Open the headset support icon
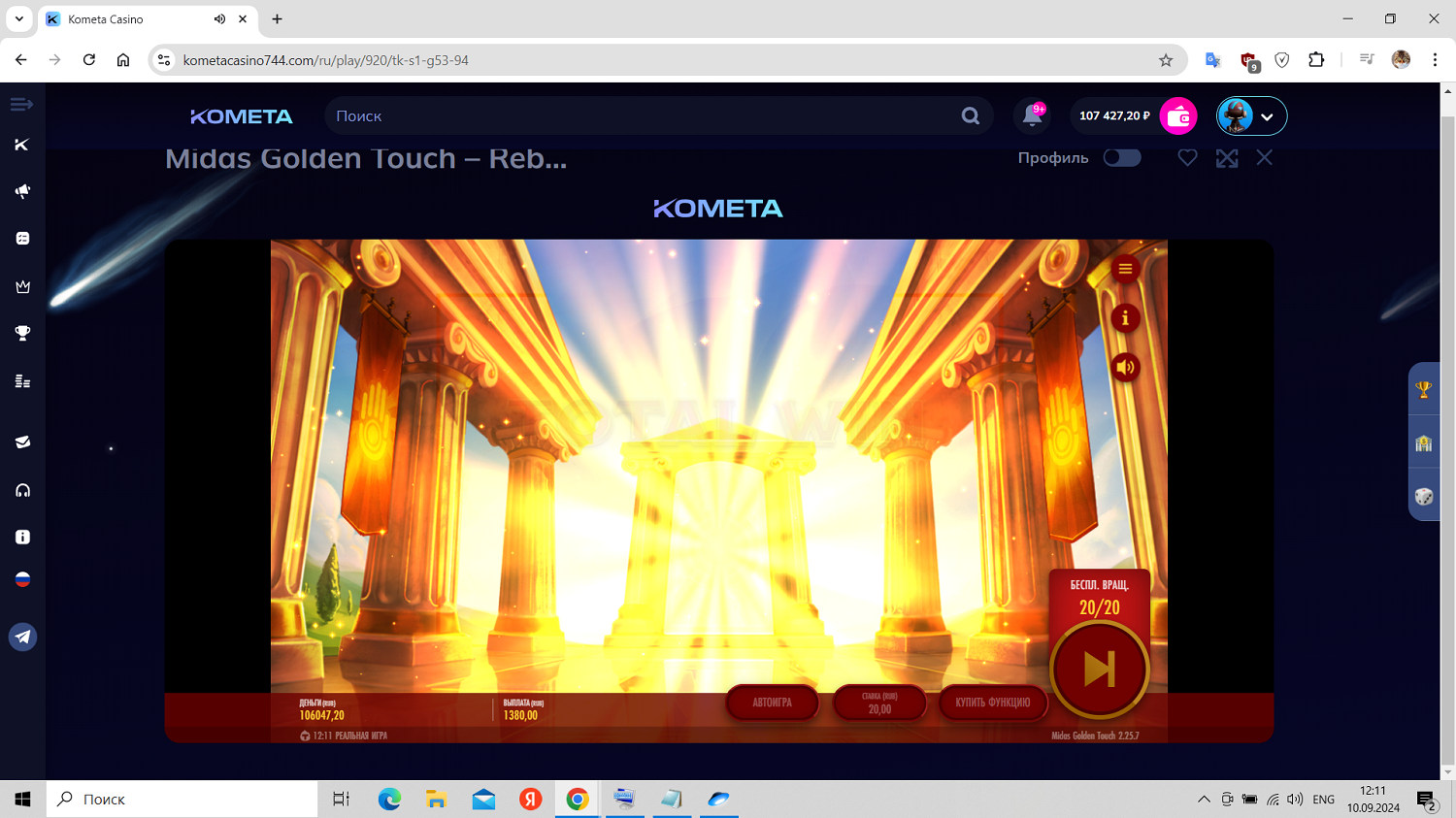This screenshot has height=818, width=1456. [22, 490]
